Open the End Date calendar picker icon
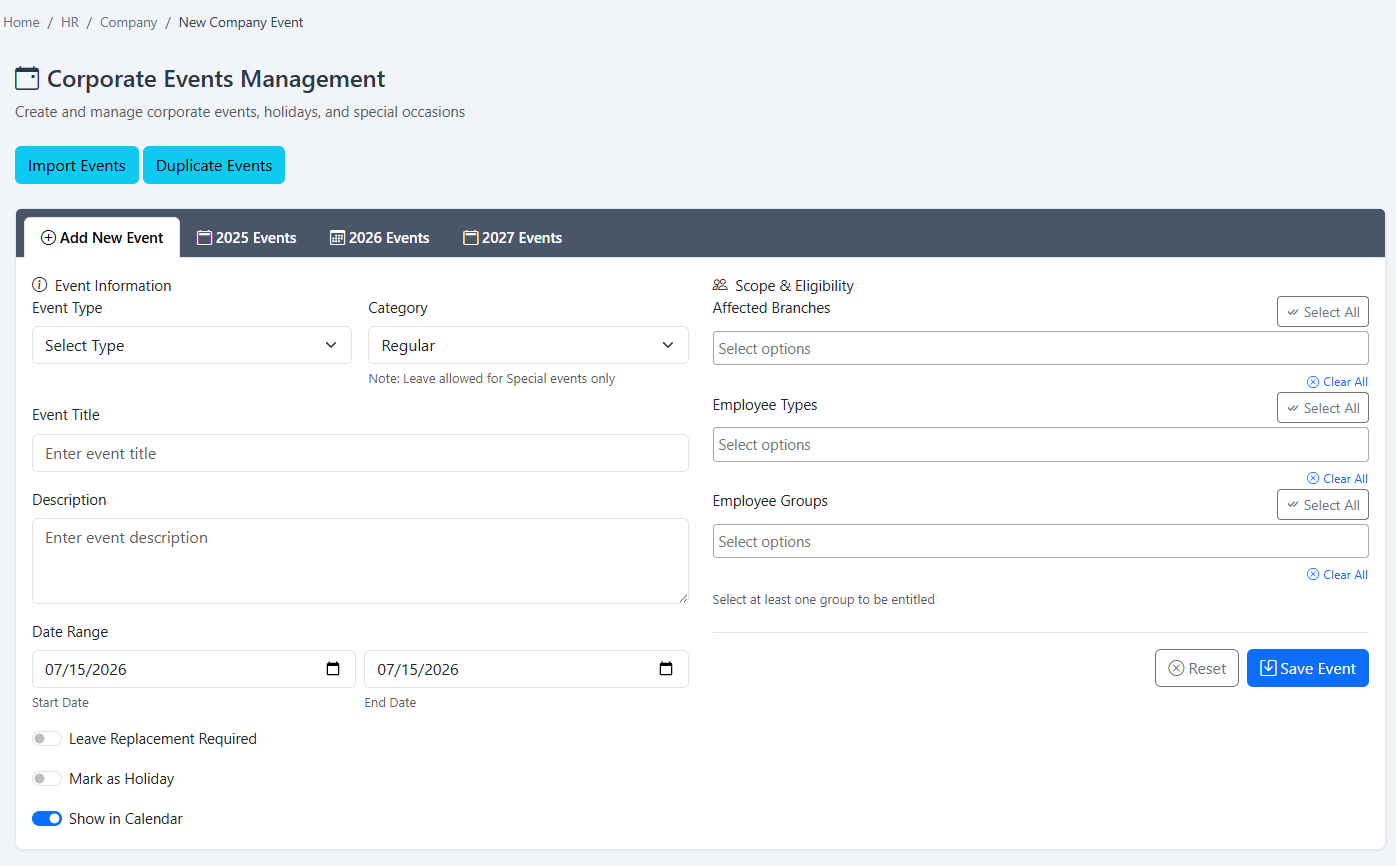 (666, 669)
